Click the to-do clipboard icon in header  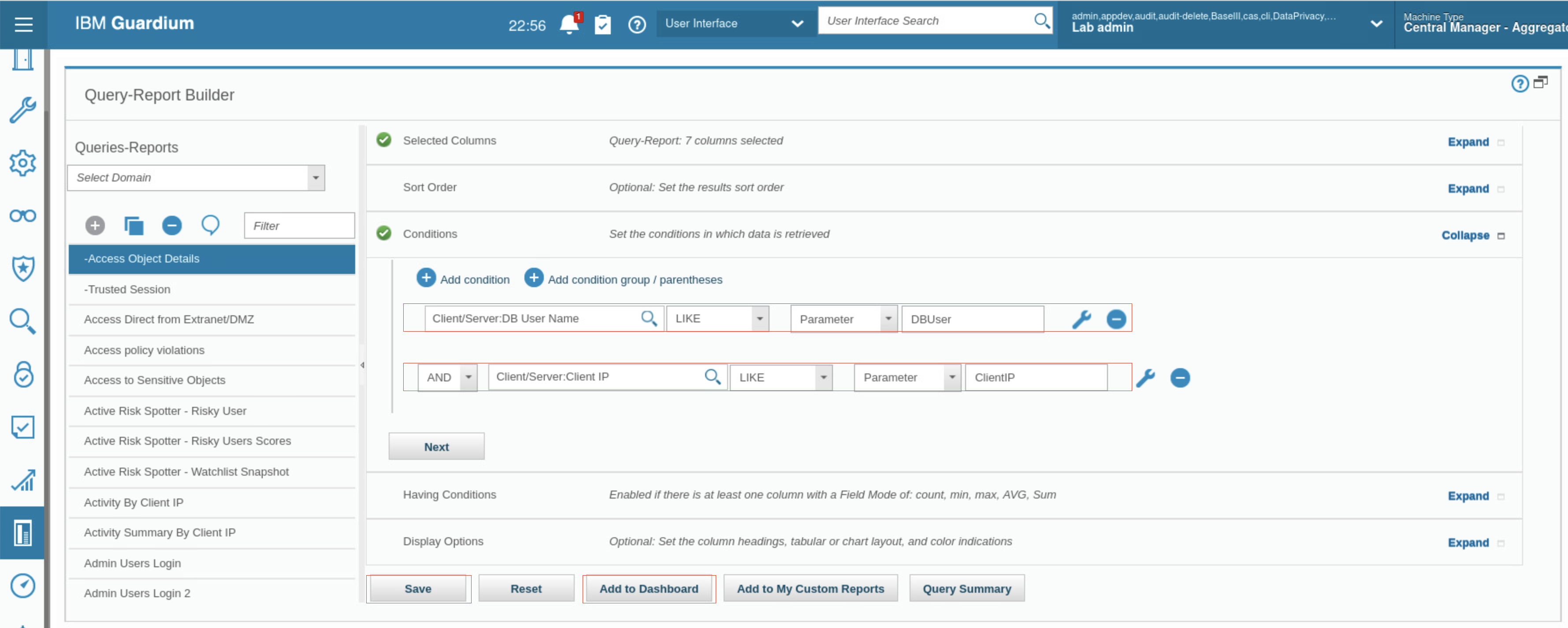[602, 24]
